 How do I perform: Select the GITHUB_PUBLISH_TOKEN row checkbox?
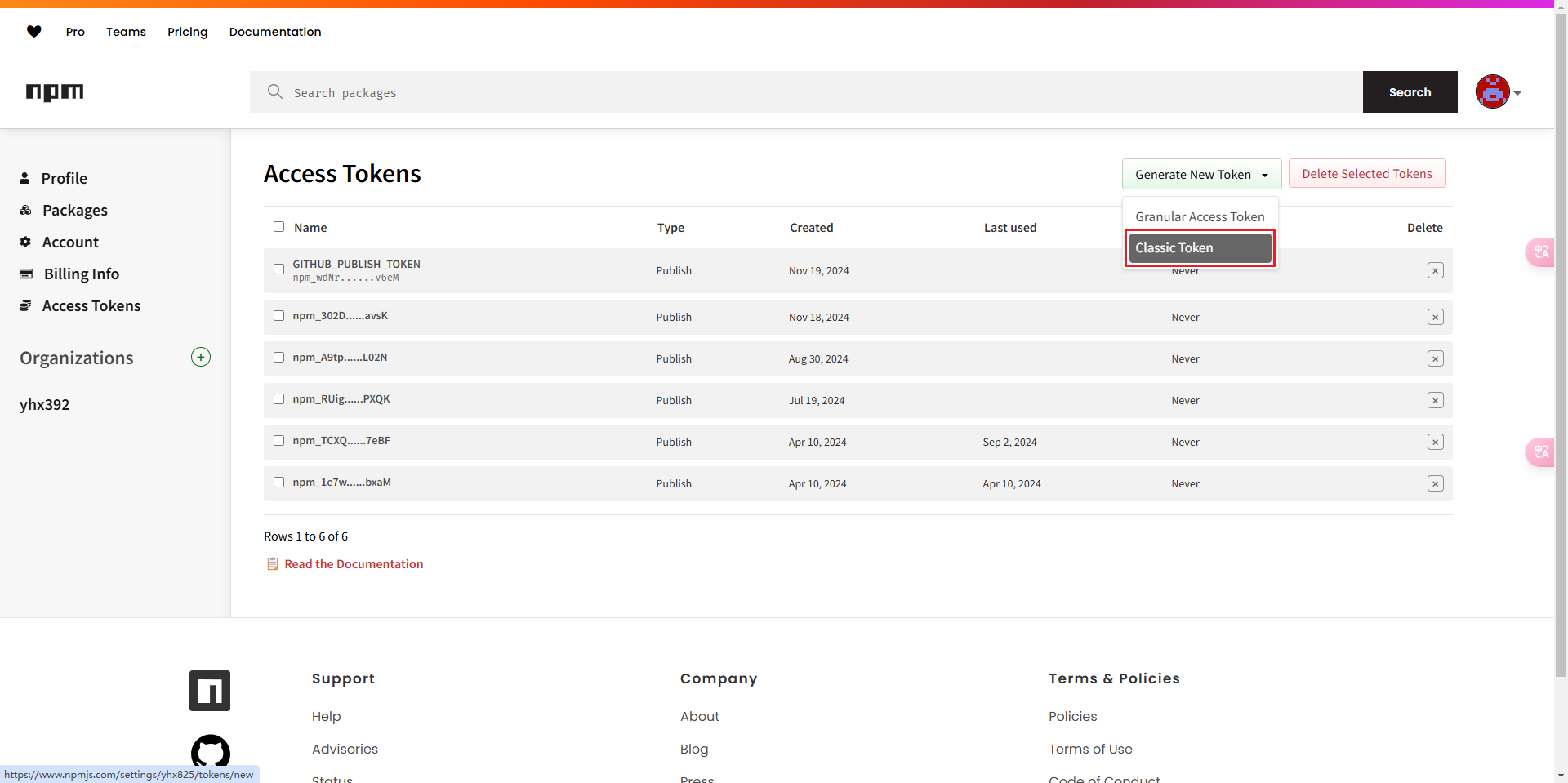click(x=278, y=269)
